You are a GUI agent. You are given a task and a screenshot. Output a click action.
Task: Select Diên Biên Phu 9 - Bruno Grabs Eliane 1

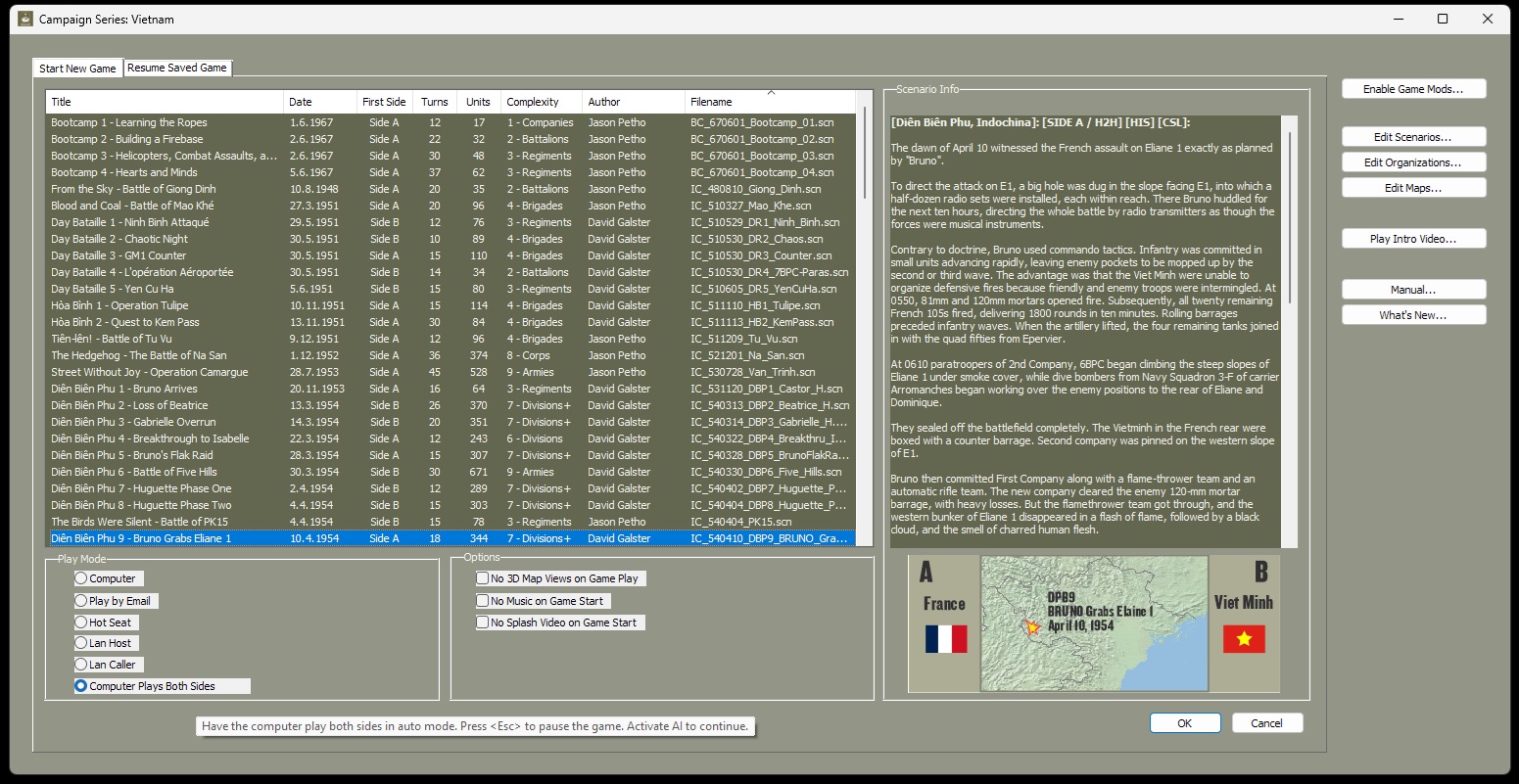point(451,539)
